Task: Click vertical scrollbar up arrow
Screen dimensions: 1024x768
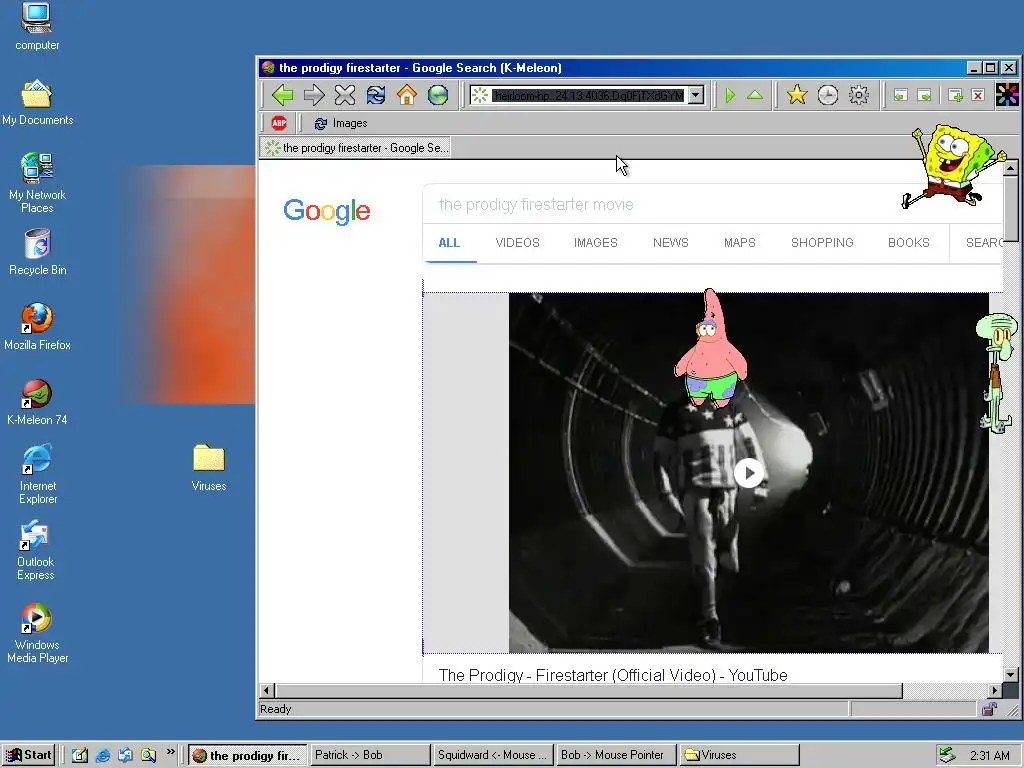Action: (x=1010, y=168)
